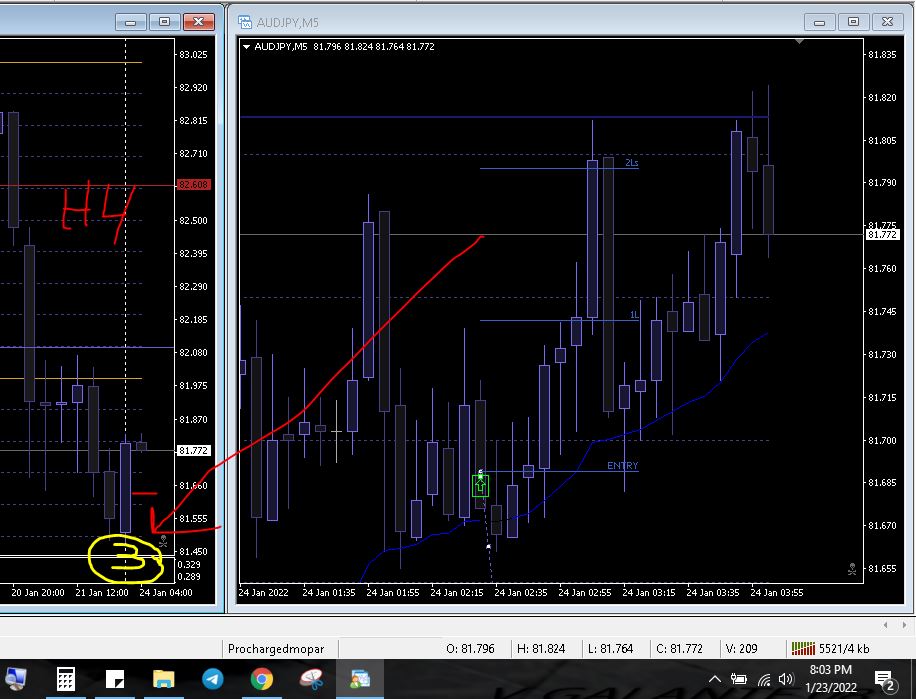Show hidden system tray icons chevron
Screen dimensions: 916x699
click(714, 679)
